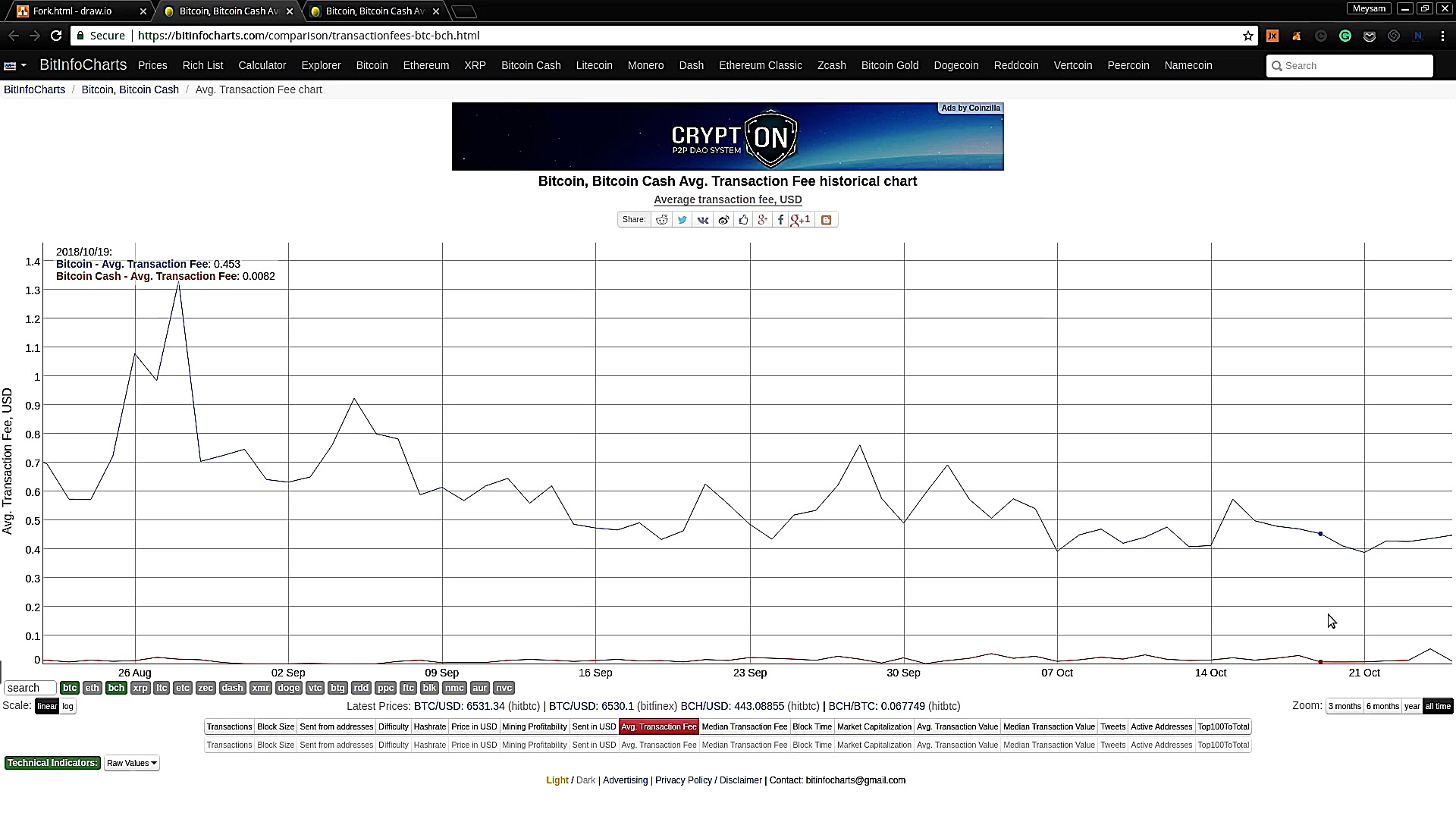Zoom the chart to 3 months
The width and height of the screenshot is (1456, 819).
click(1345, 707)
